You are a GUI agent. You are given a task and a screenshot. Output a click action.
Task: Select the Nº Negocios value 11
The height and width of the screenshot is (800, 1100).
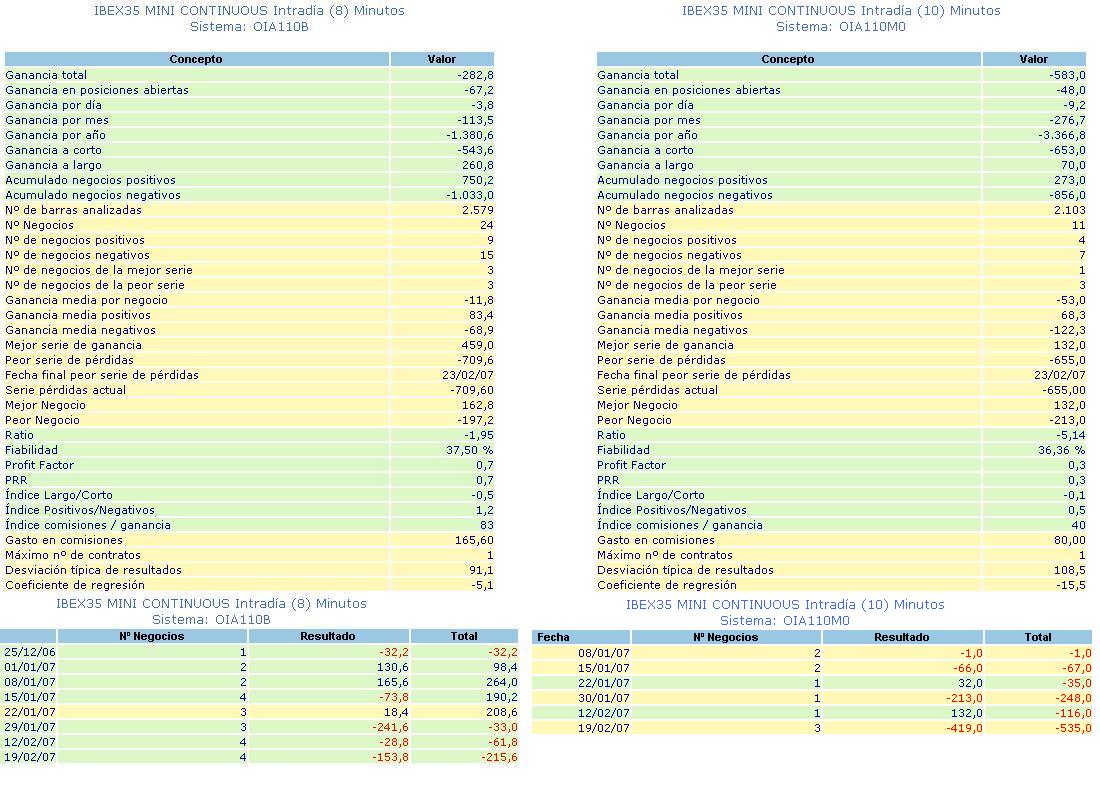click(x=1079, y=225)
